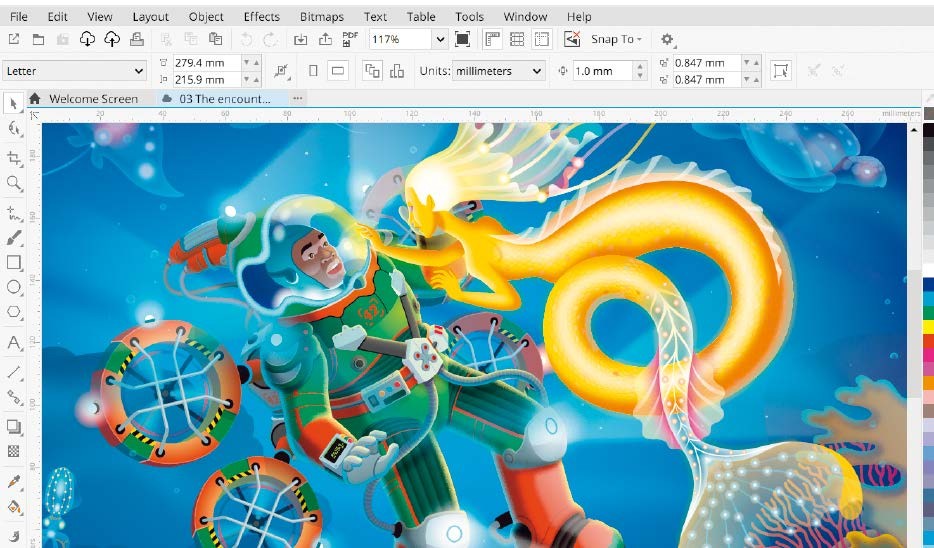Expand the Snap To dropdown
Screen dimensions: 934x548
[x=617, y=39]
